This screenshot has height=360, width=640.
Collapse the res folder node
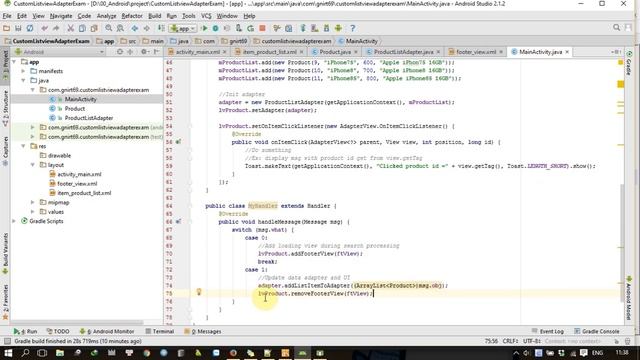click(x=24, y=146)
